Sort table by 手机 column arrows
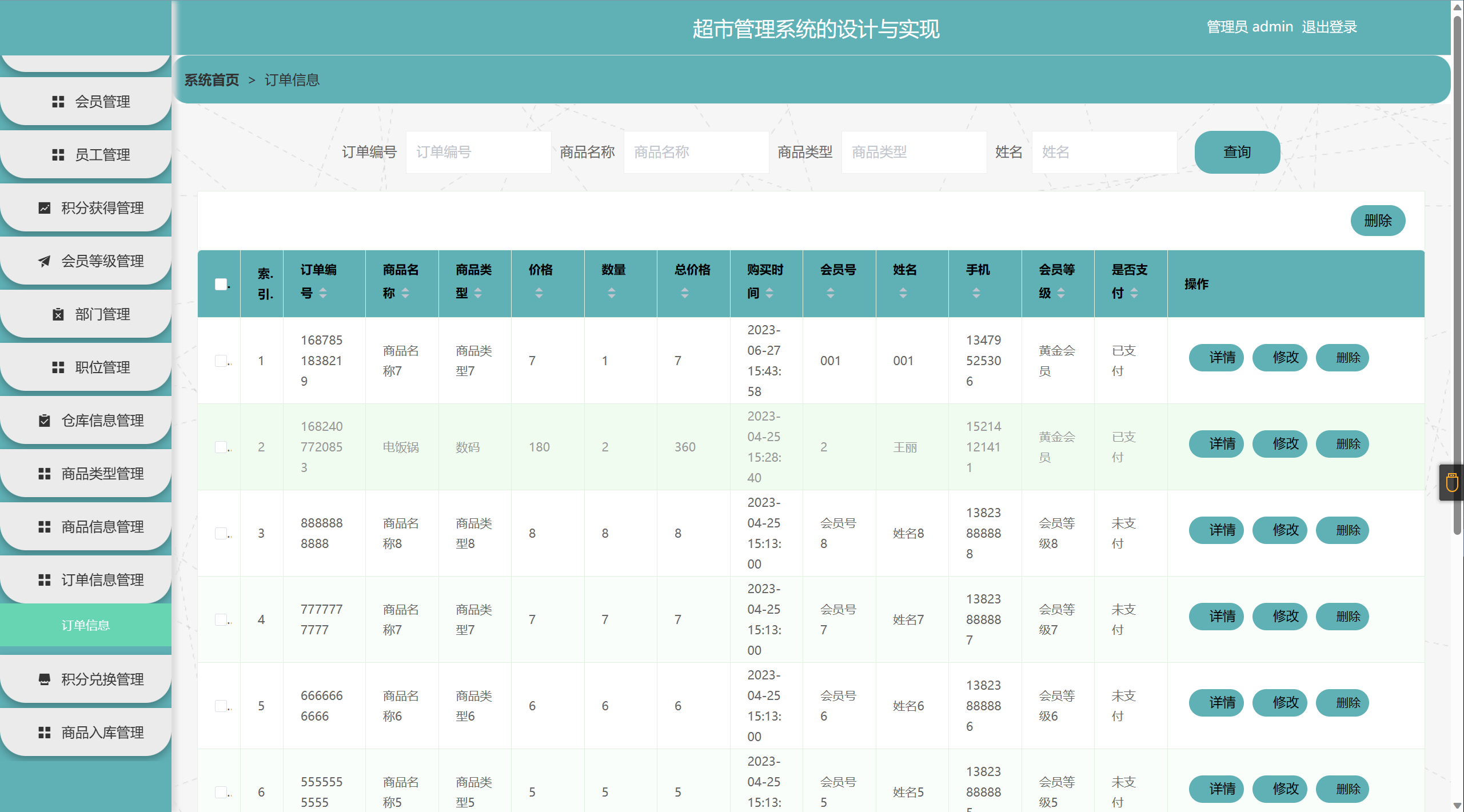This screenshot has height=812, width=1464. [x=976, y=293]
